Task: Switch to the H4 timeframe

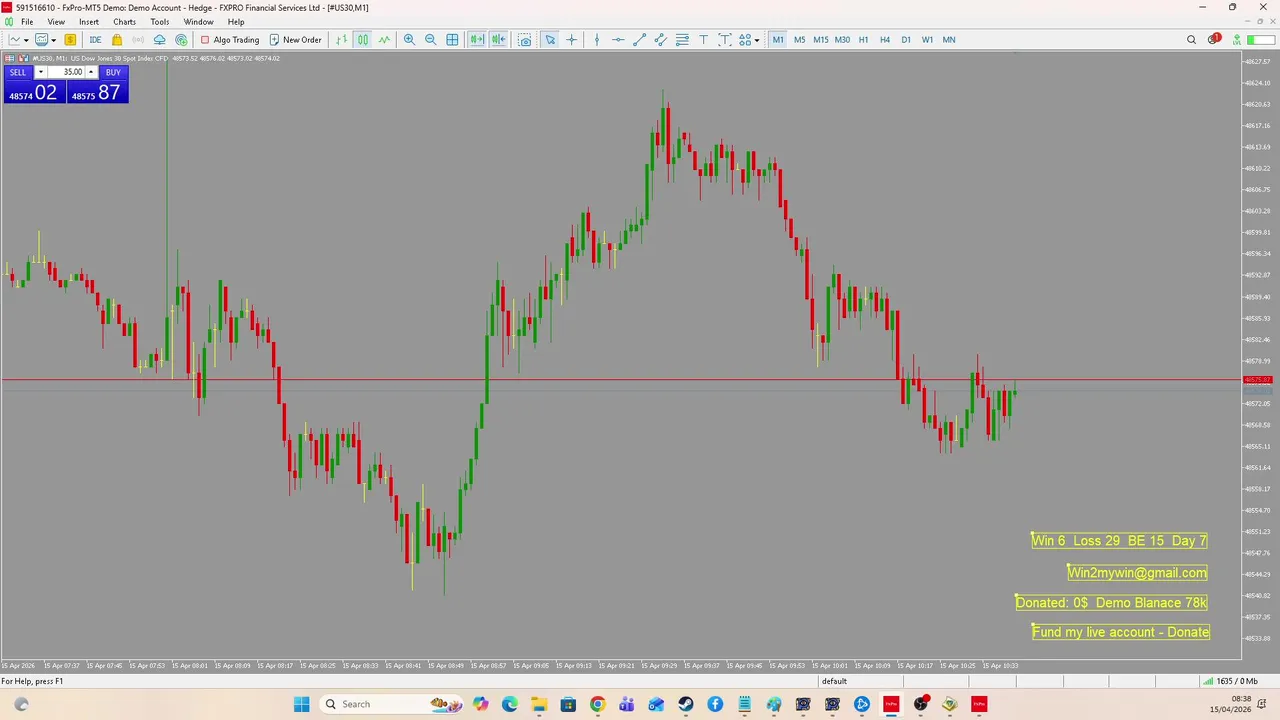Action: point(885,40)
